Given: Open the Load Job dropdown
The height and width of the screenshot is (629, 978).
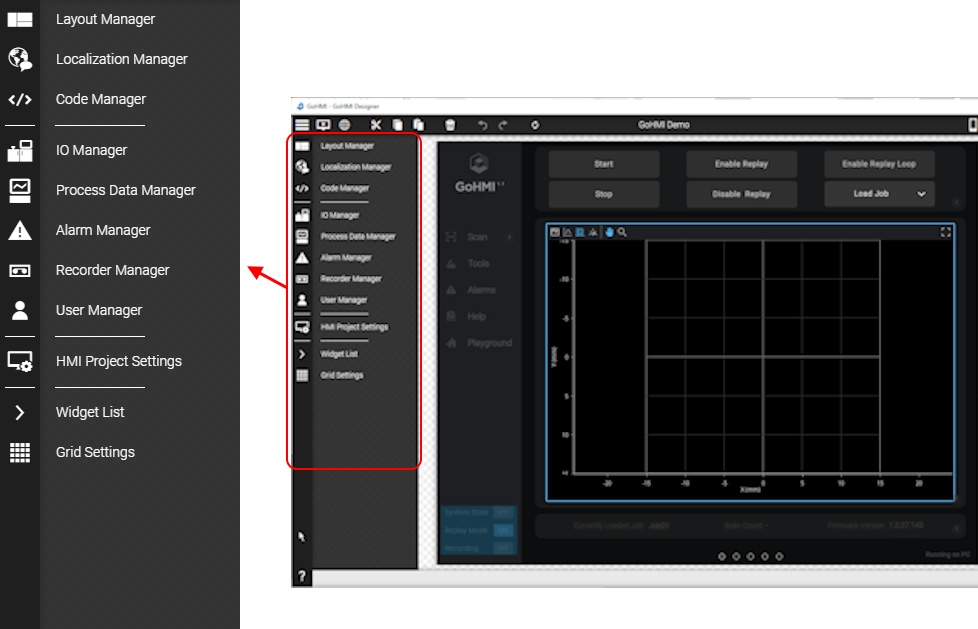Looking at the screenshot, I should click(879, 194).
